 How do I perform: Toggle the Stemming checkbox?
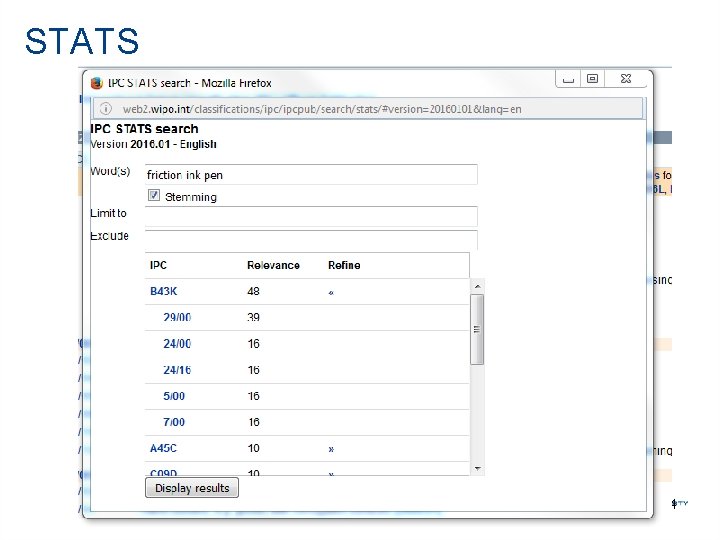point(154,195)
